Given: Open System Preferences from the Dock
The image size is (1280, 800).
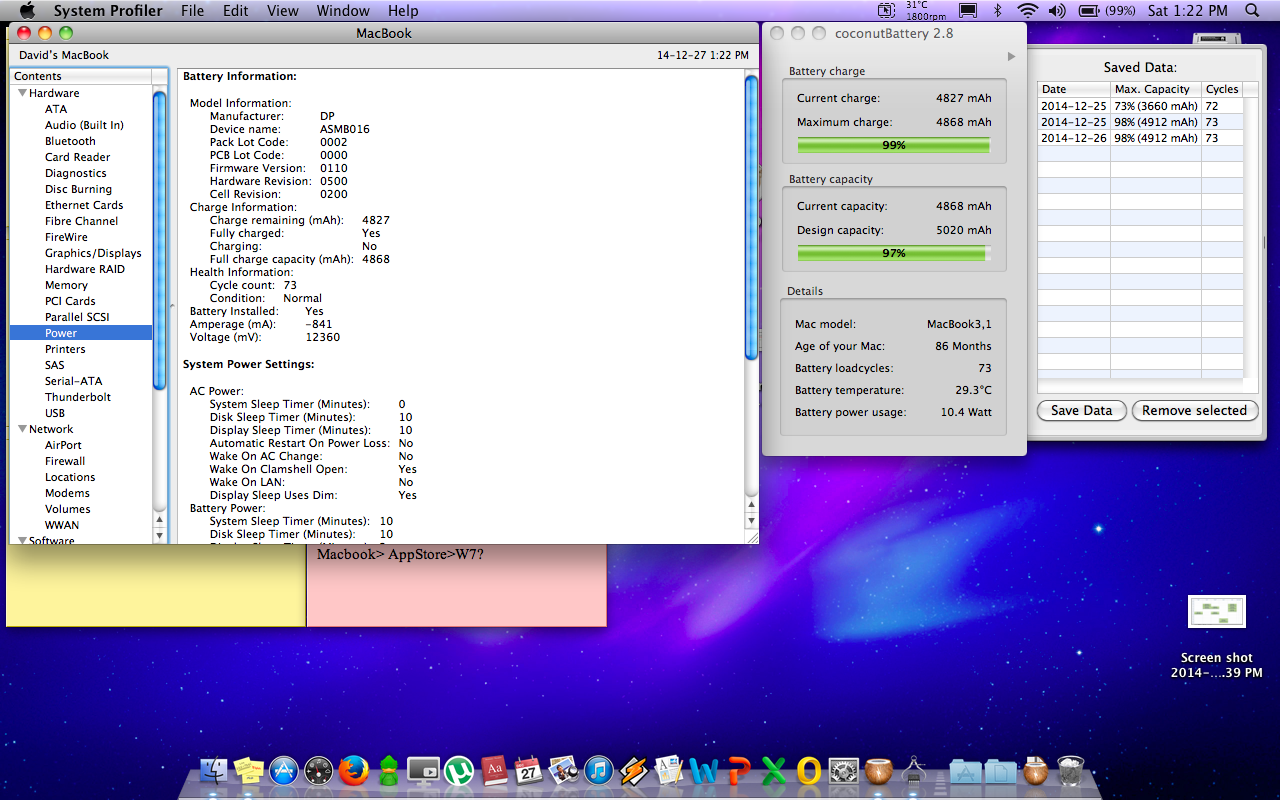Looking at the screenshot, I should coord(844,770).
